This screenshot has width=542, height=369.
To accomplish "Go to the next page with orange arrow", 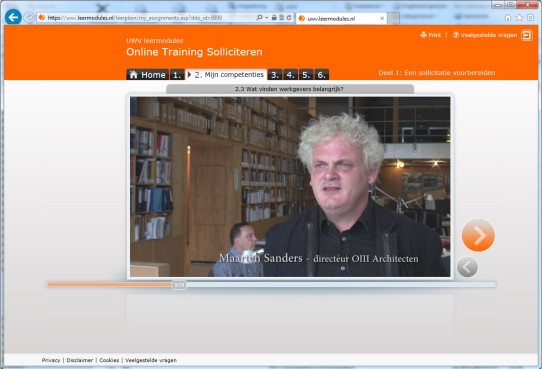I will (x=478, y=235).
